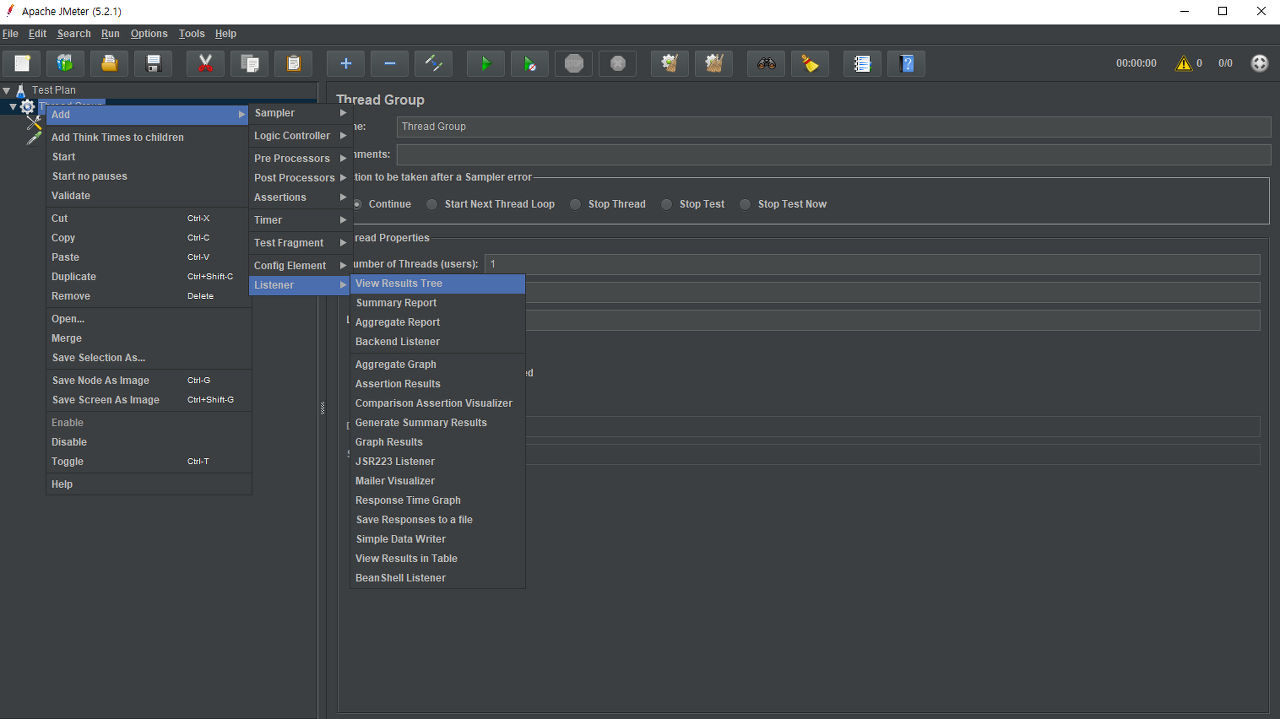Choose Aggregate Report listener

tap(438, 322)
